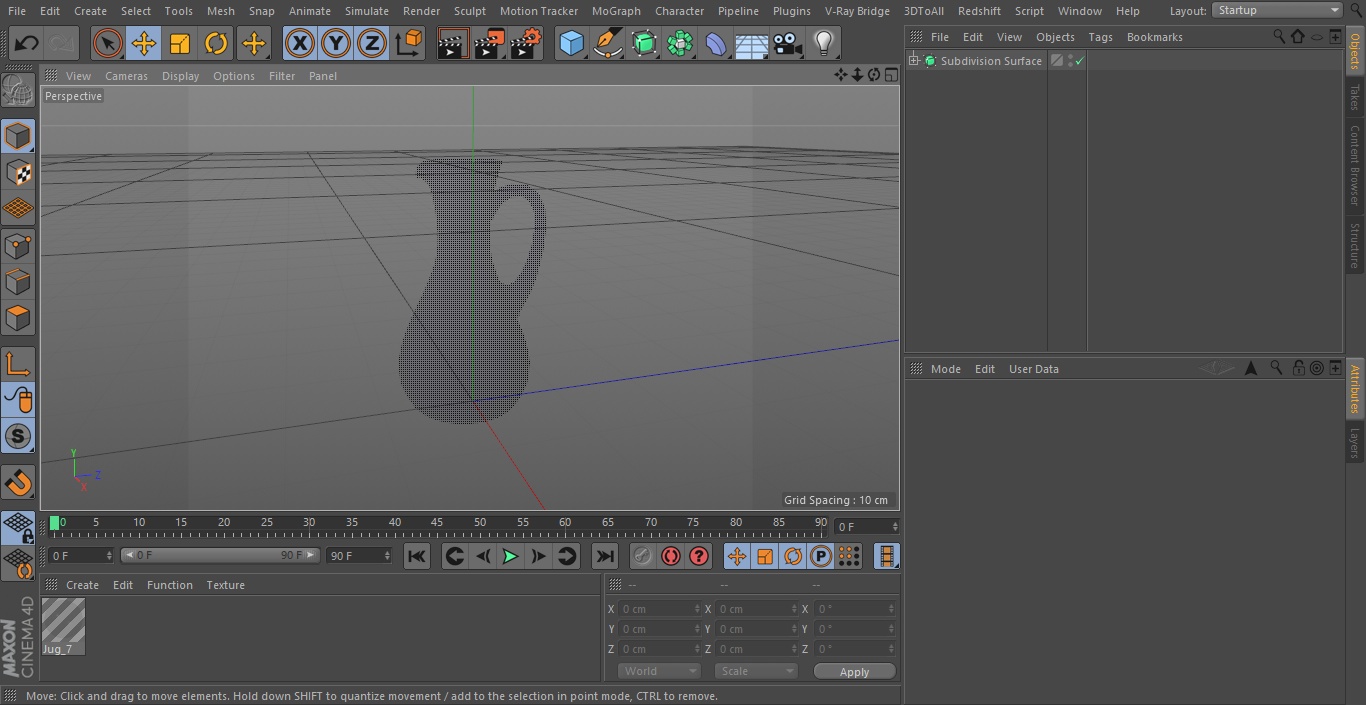
Task: Click Make Editable icon in left toolbar
Action: click(x=18, y=91)
